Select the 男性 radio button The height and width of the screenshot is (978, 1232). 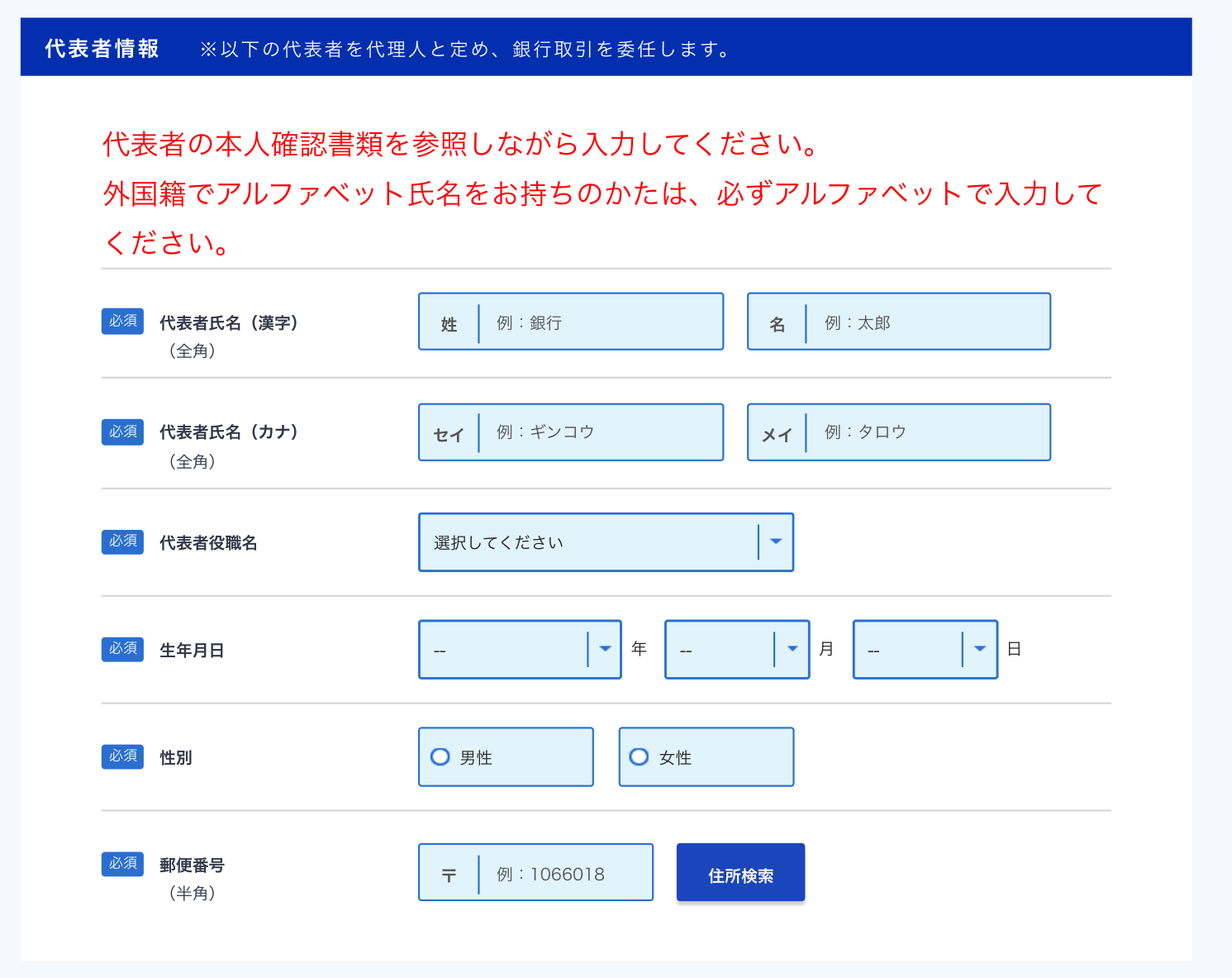click(x=440, y=756)
